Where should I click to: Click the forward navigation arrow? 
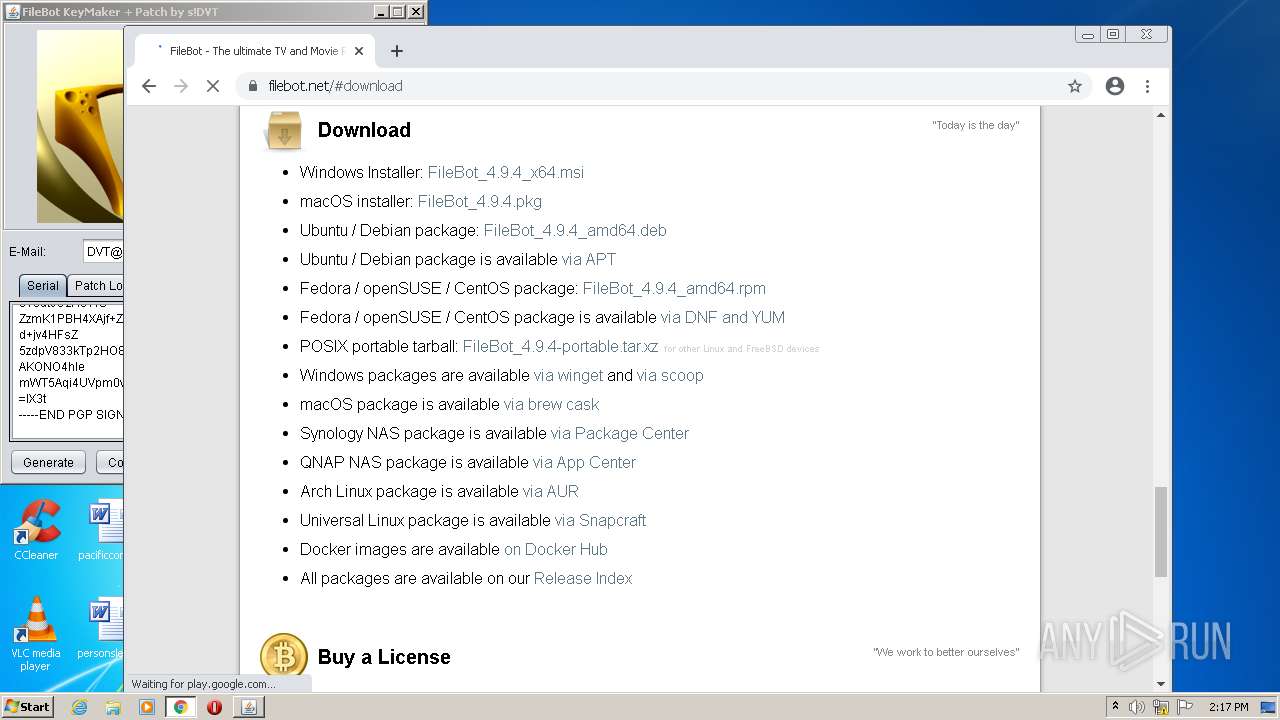click(181, 86)
